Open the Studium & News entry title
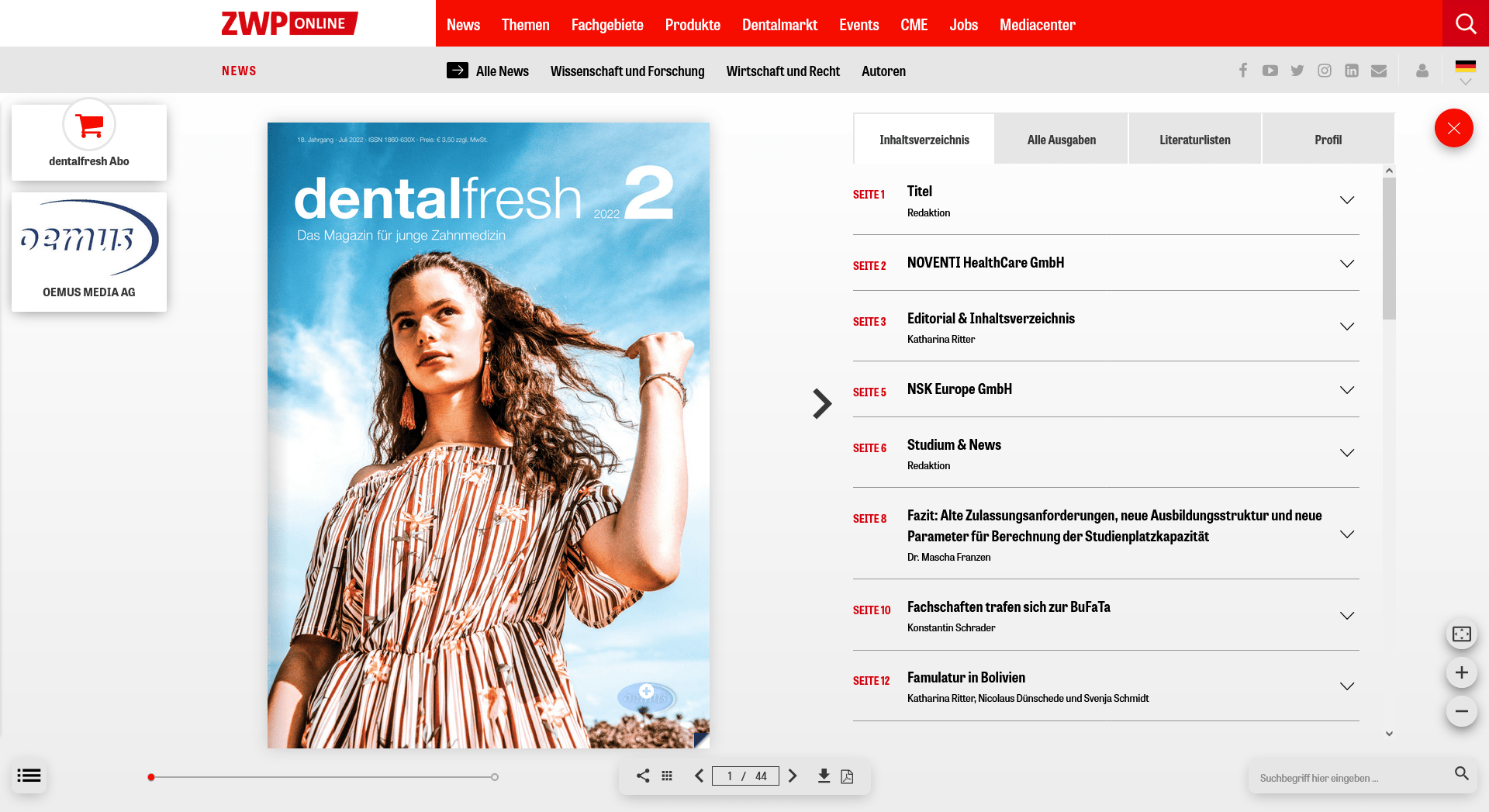1489x812 pixels. click(x=954, y=444)
